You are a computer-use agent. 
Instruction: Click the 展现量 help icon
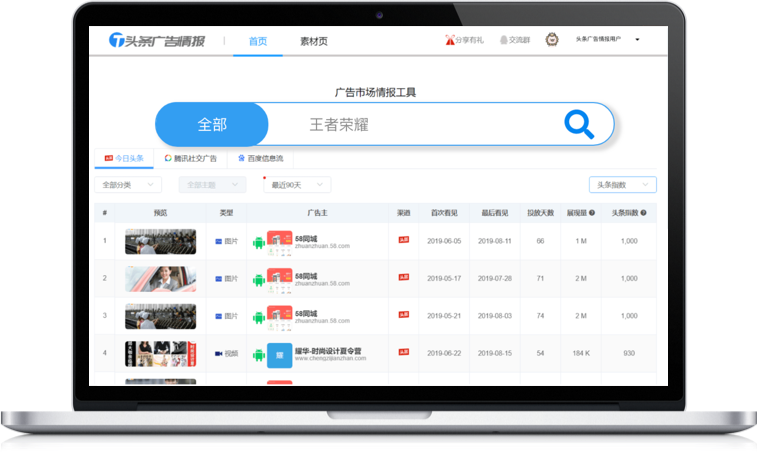(x=592, y=213)
